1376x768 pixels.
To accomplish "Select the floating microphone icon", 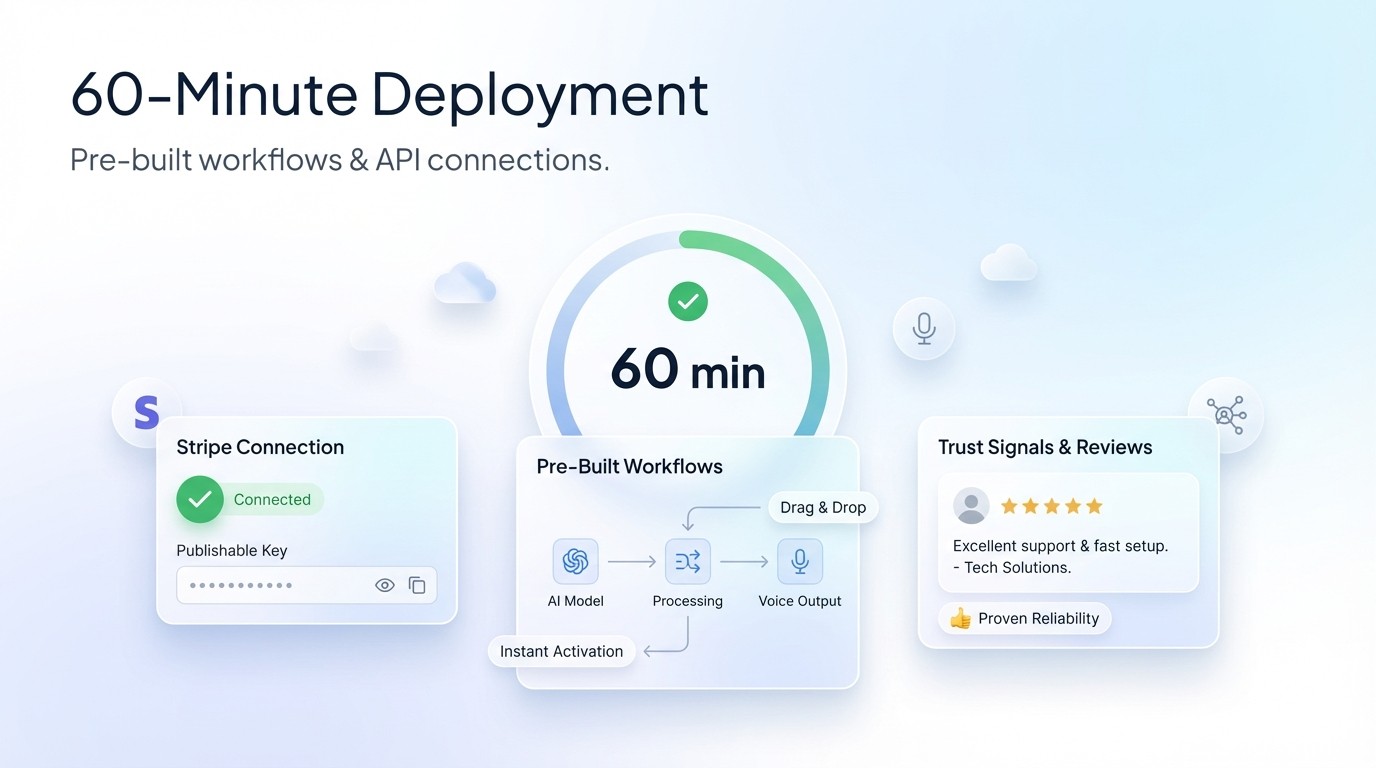I will (x=923, y=328).
